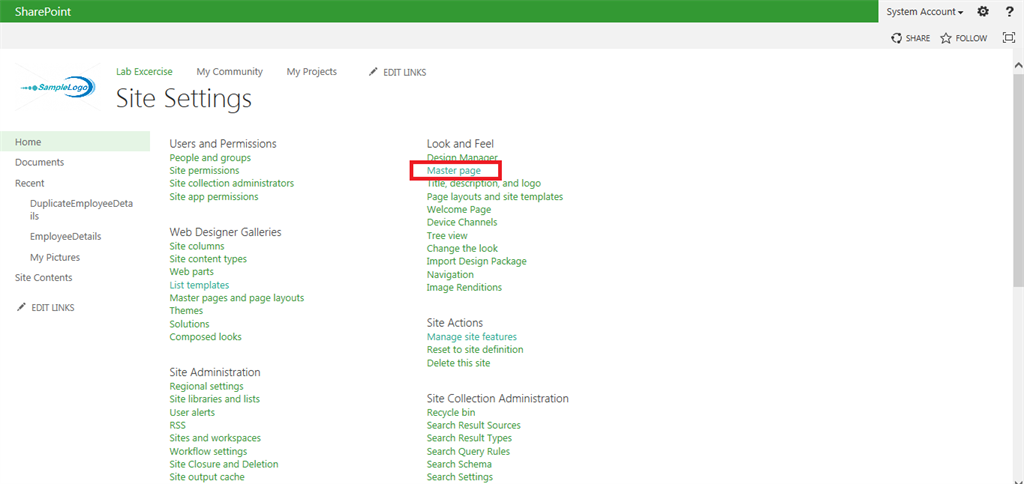The height and width of the screenshot is (484, 1024).
Task: Click the Follow star icon
Action: point(946,39)
